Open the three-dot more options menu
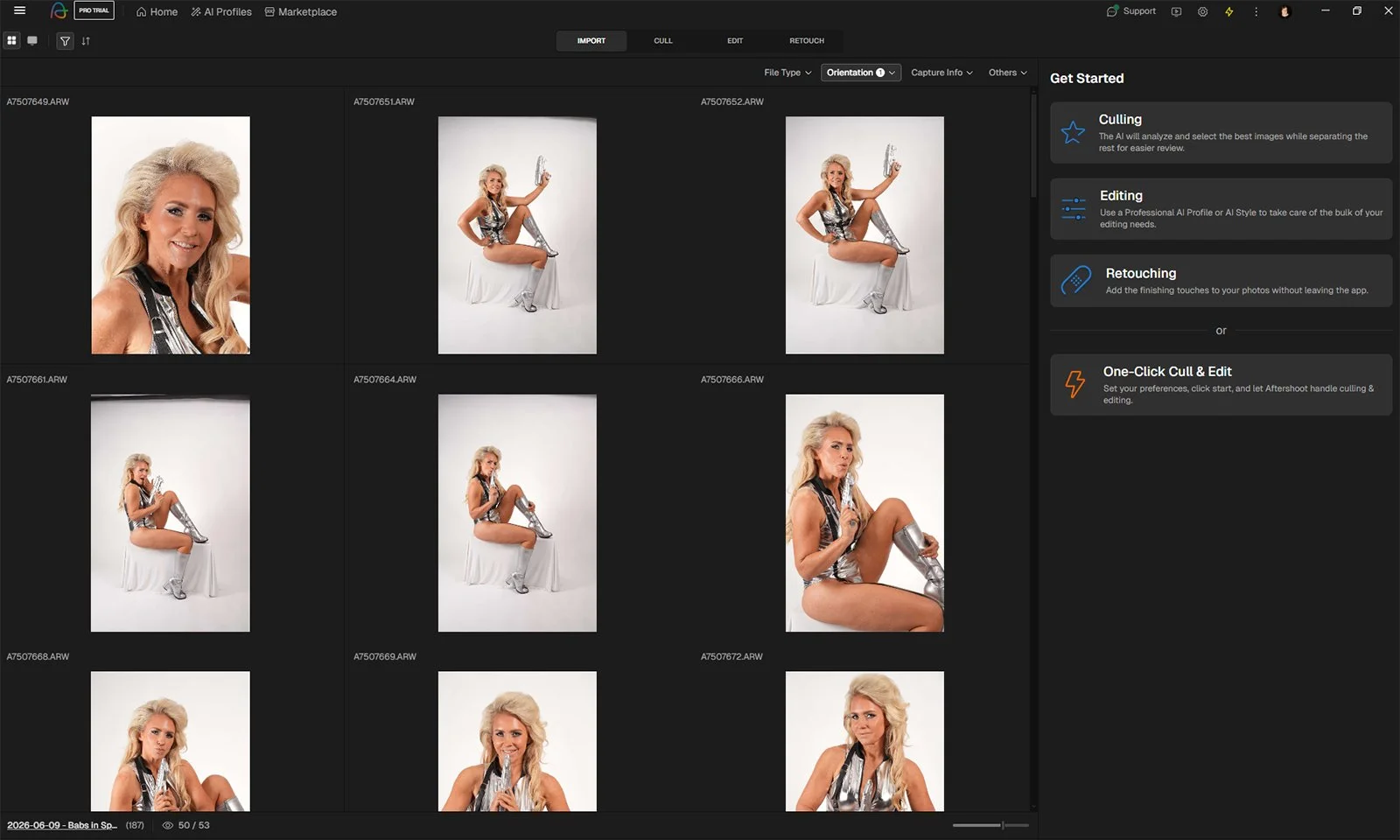1400x840 pixels. [x=1256, y=11]
